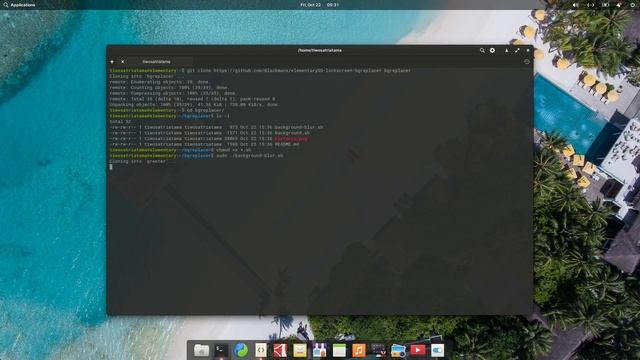Viewport: 640px width, 360px height.
Task: Open the Applications menu in top panel
Action: 19,5
